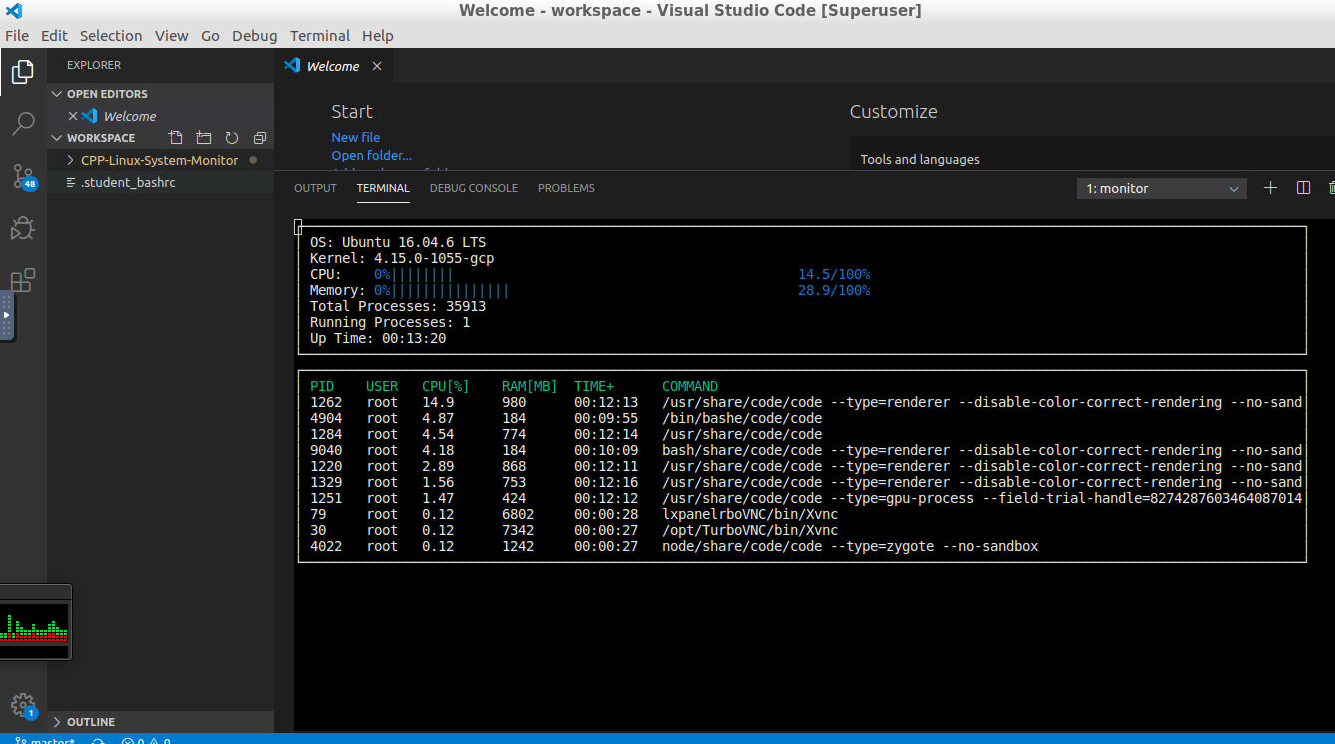
Task: Open the Go menu
Action: tap(210, 35)
